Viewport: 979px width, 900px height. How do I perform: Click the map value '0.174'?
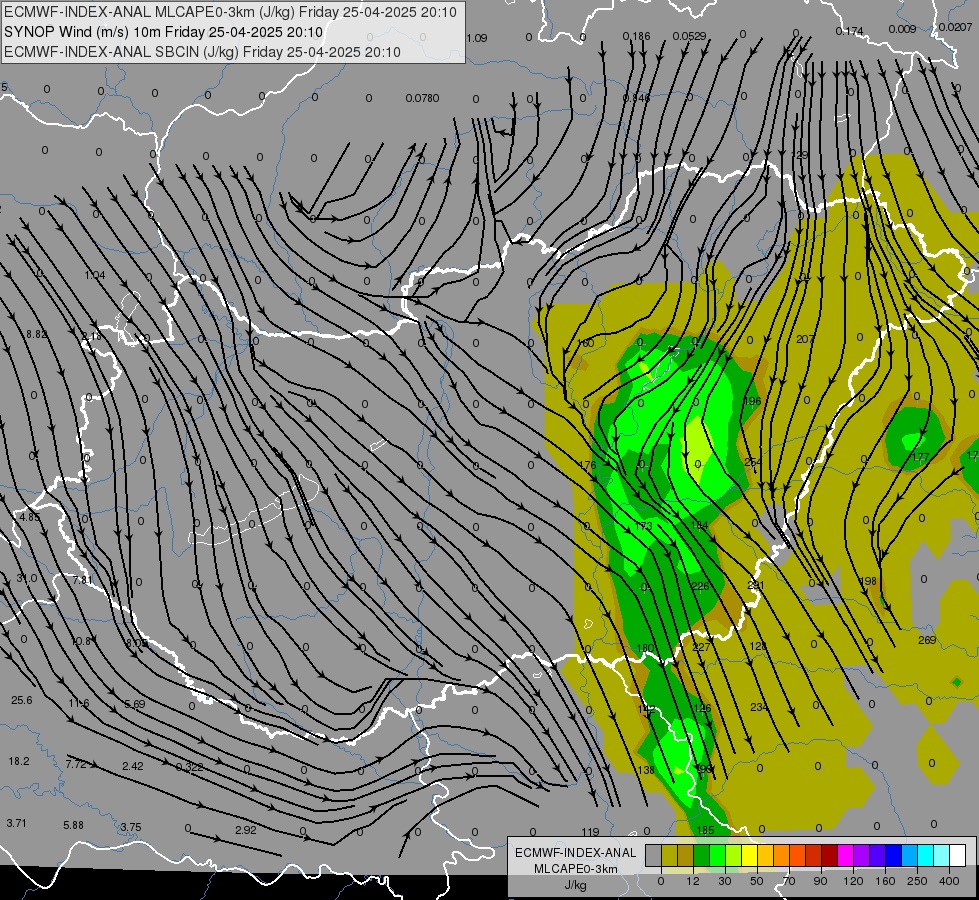849,31
